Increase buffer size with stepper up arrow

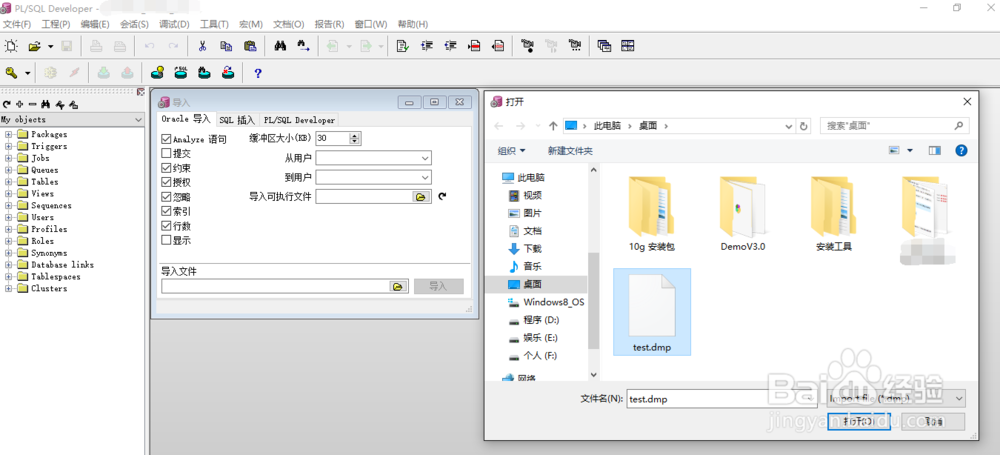[355, 135]
